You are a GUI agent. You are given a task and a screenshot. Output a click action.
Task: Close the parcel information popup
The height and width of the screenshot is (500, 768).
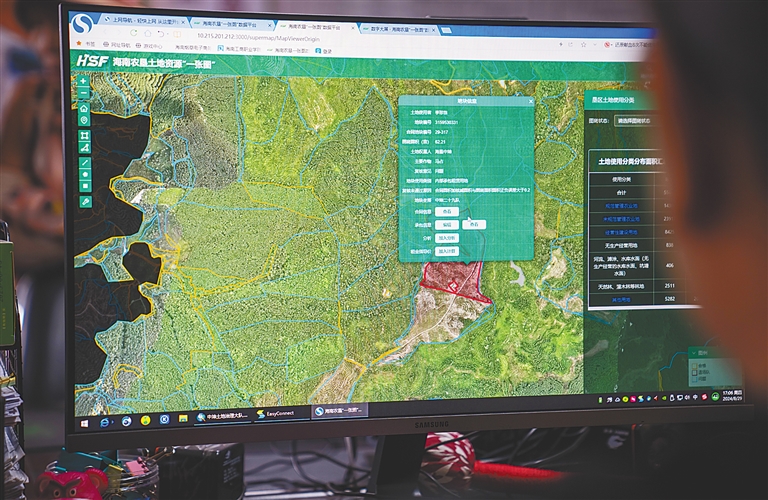click(531, 101)
